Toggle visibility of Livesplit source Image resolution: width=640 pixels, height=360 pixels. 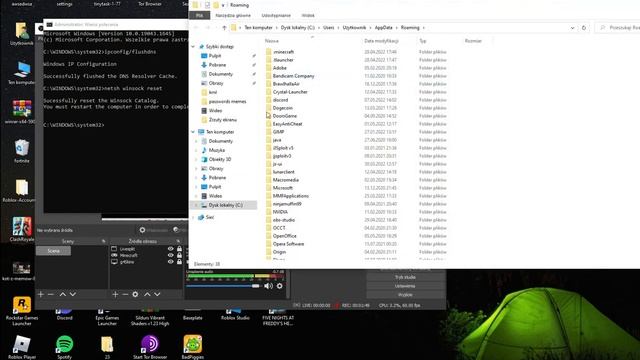tap(171, 249)
